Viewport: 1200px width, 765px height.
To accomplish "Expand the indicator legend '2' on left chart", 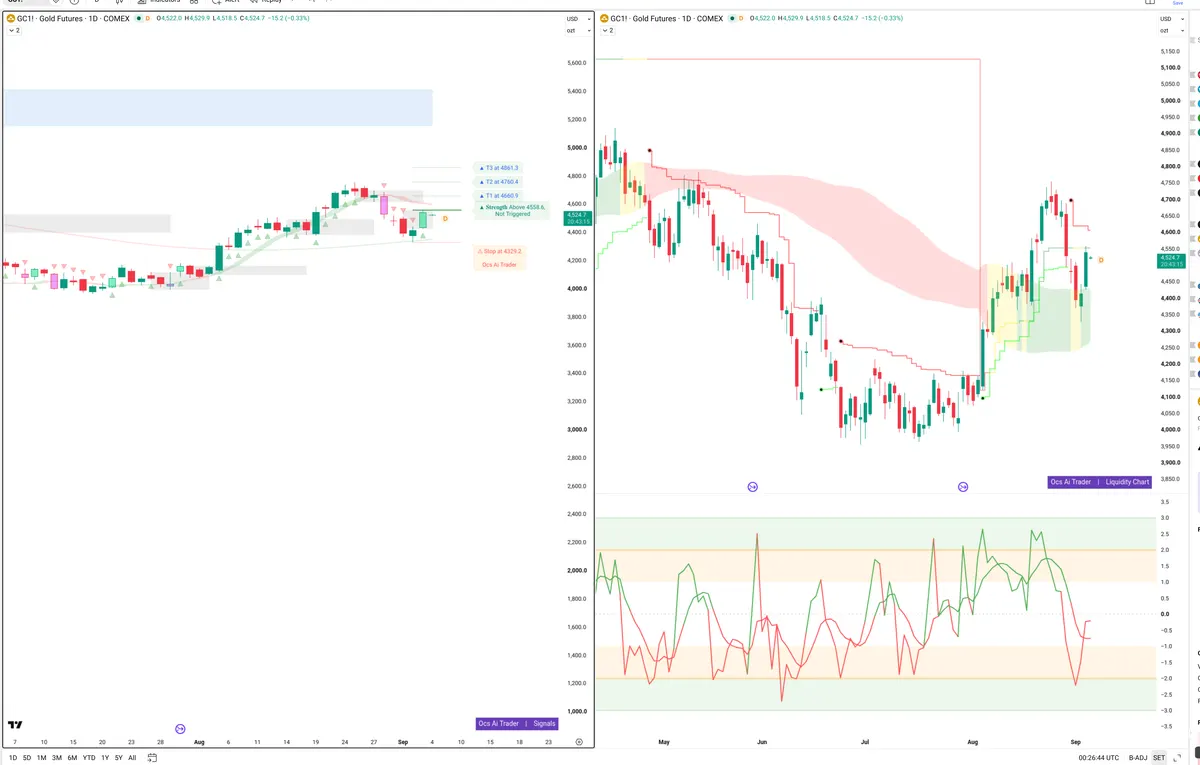I will coord(14,31).
